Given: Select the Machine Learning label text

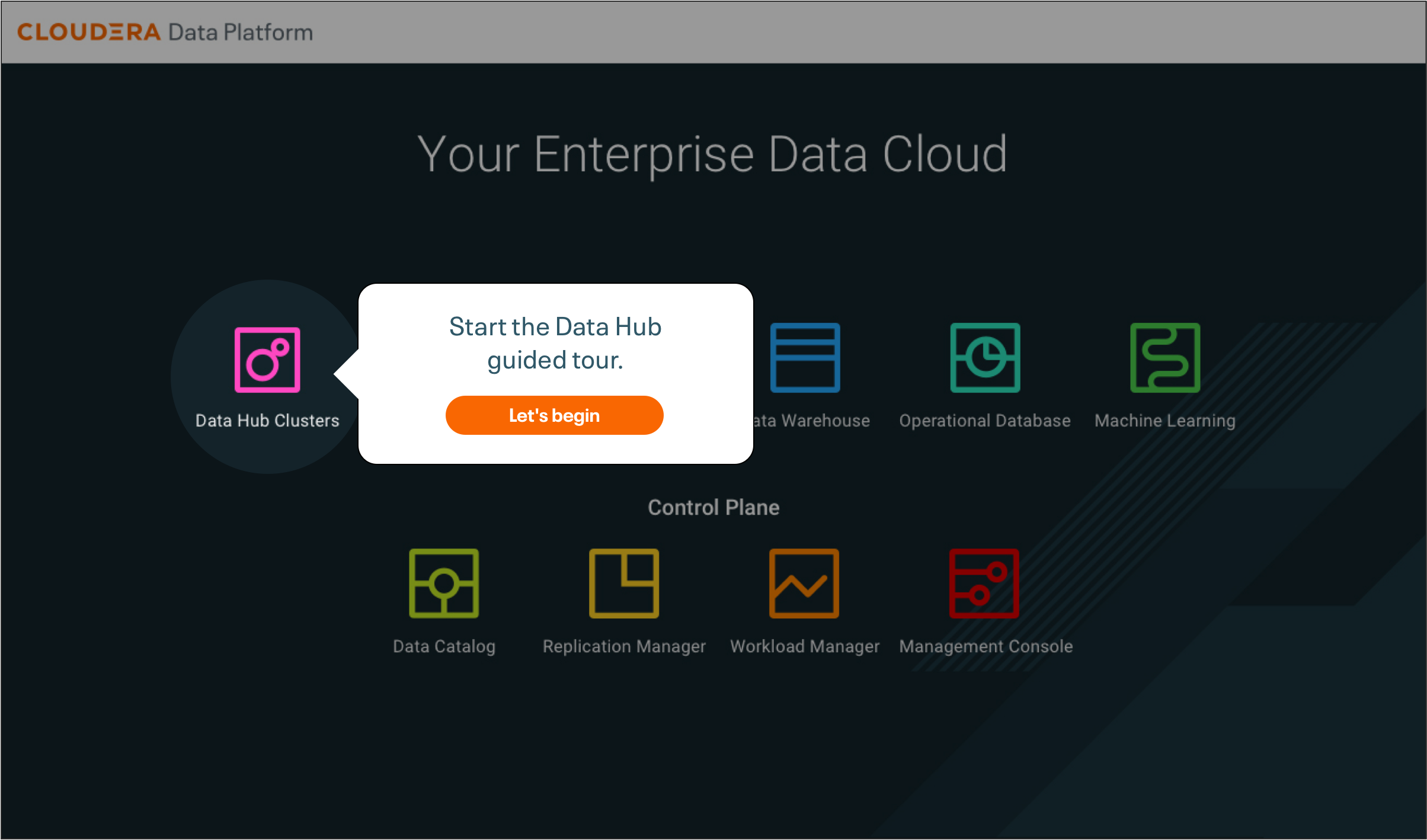Looking at the screenshot, I should [x=1164, y=421].
